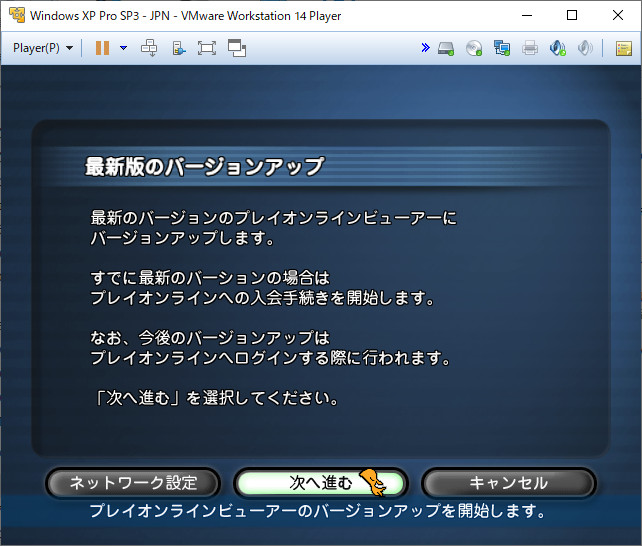Screen dimensions: 642x546
Task: Click the active sound card icon
Action: click(x=558, y=48)
